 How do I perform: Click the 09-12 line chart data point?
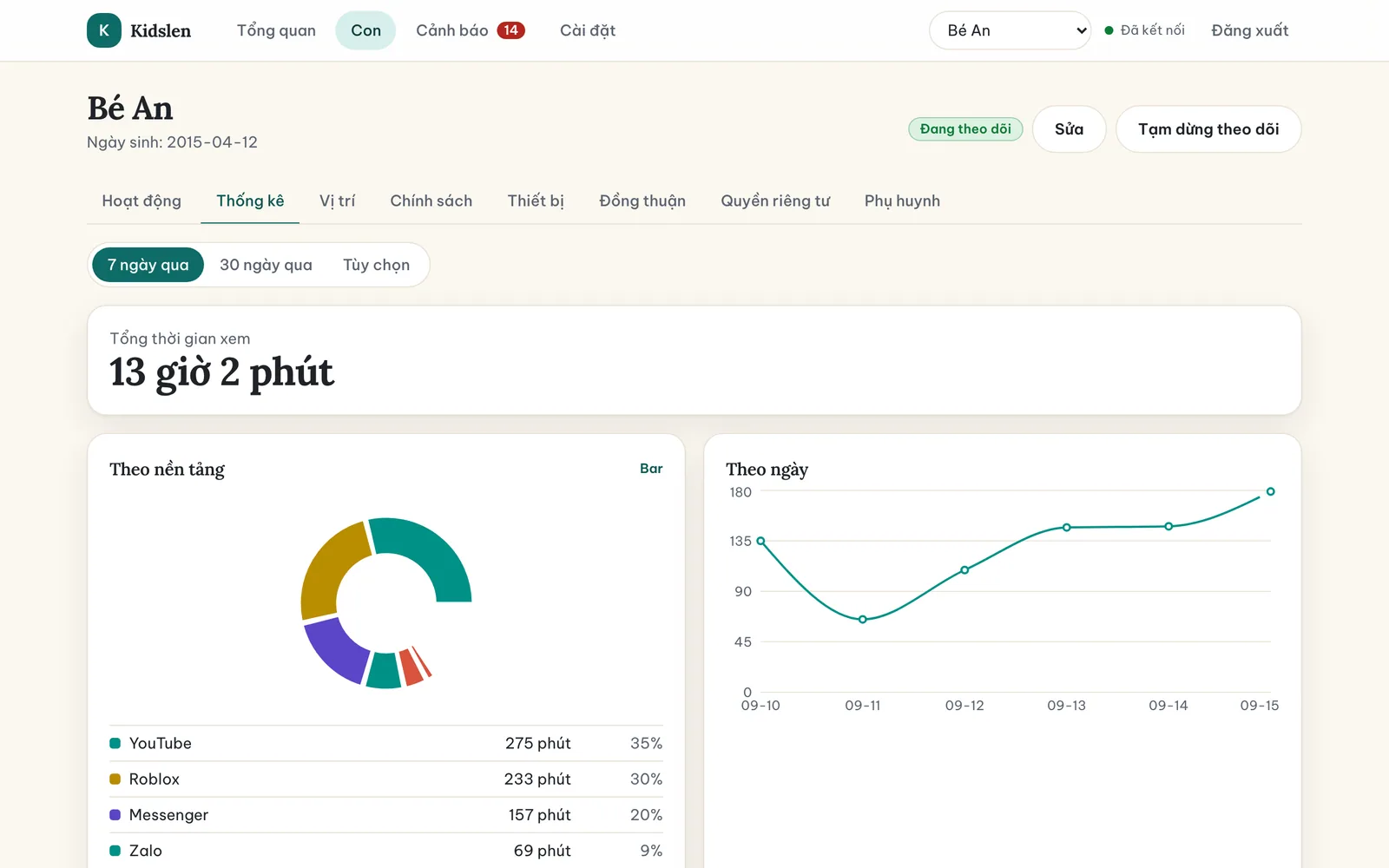(x=964, y=570)
